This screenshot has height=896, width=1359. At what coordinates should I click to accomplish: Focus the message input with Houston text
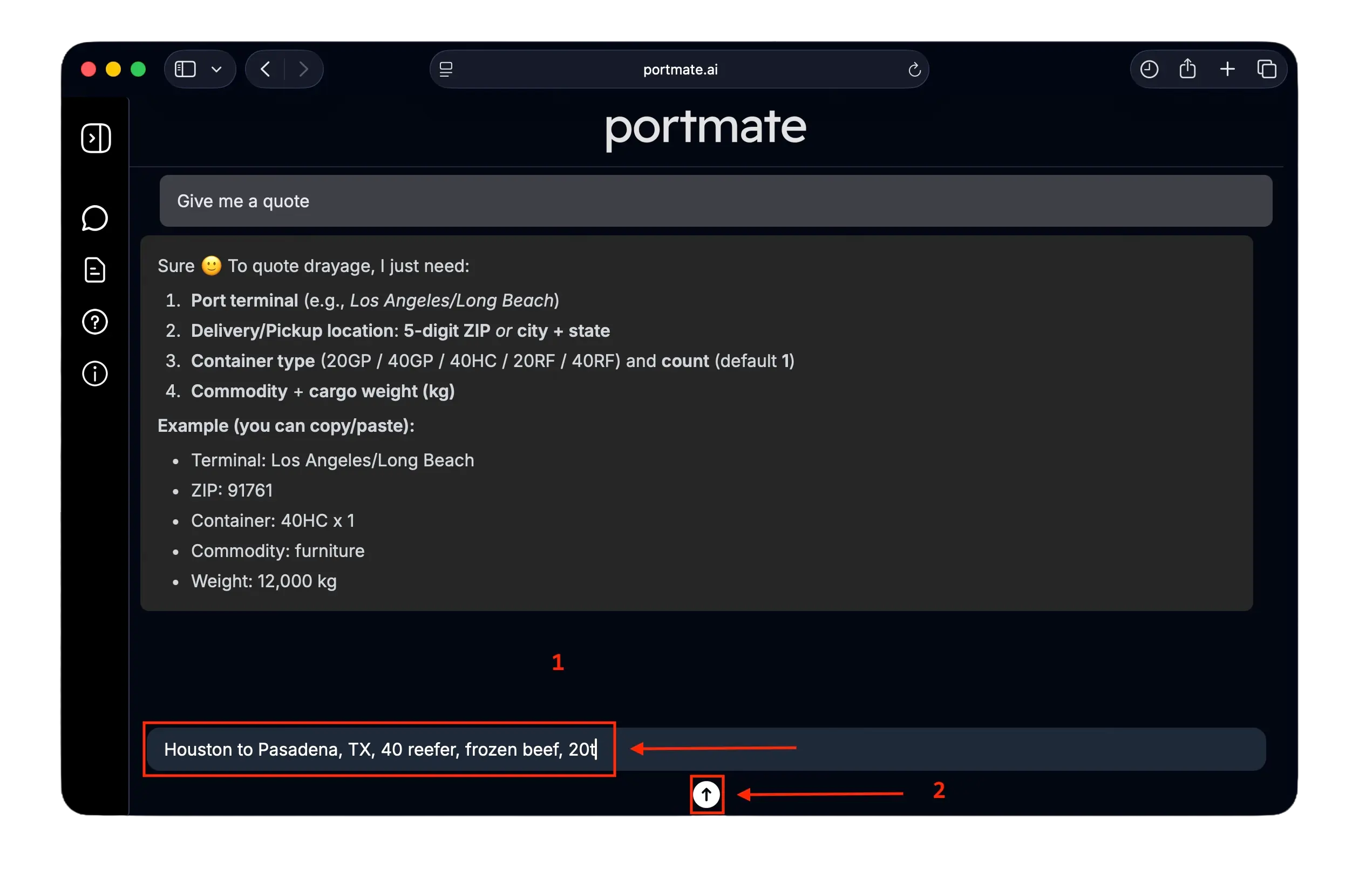click(705, 749)
